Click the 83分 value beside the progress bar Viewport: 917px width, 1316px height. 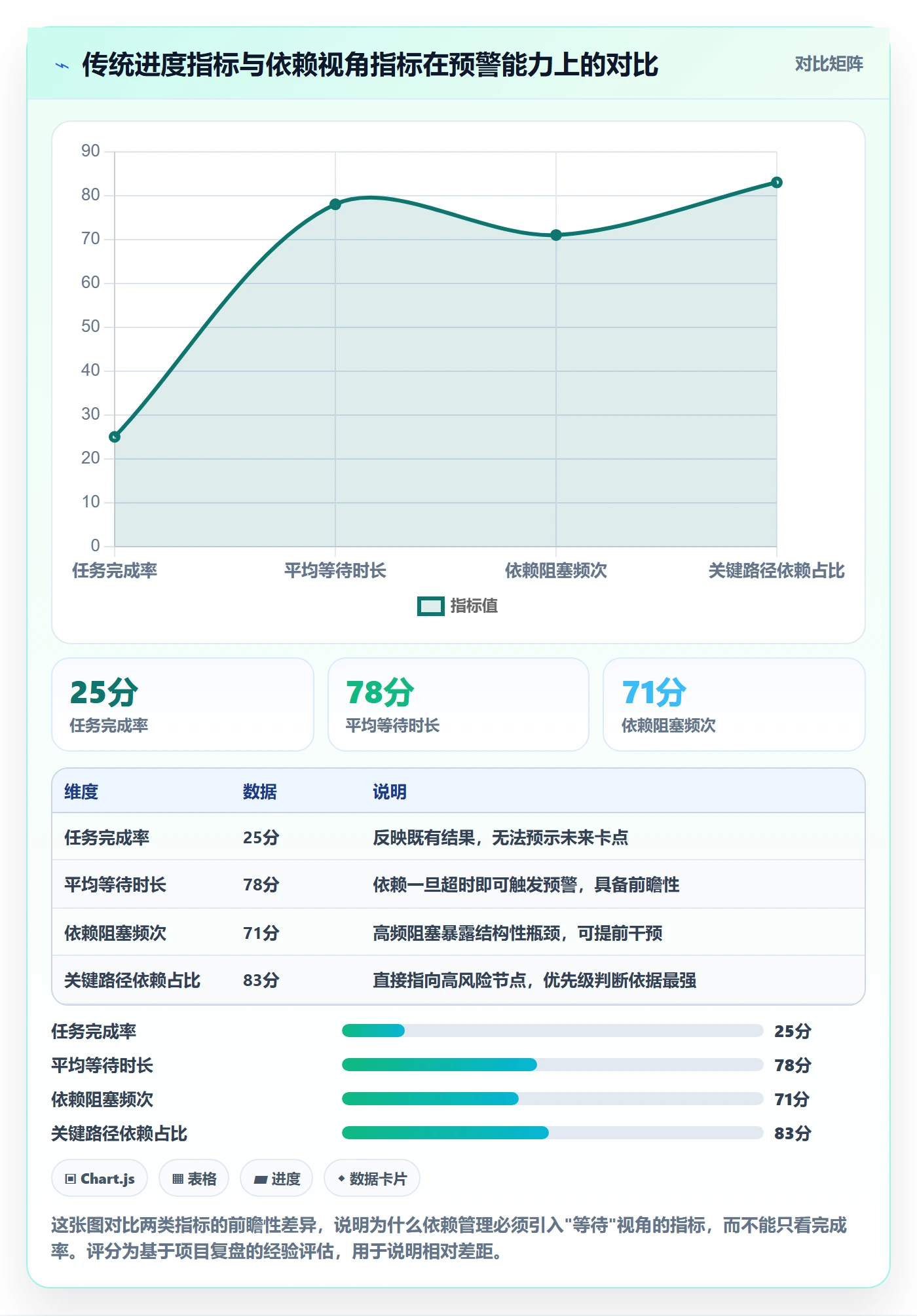(793, 1133)
